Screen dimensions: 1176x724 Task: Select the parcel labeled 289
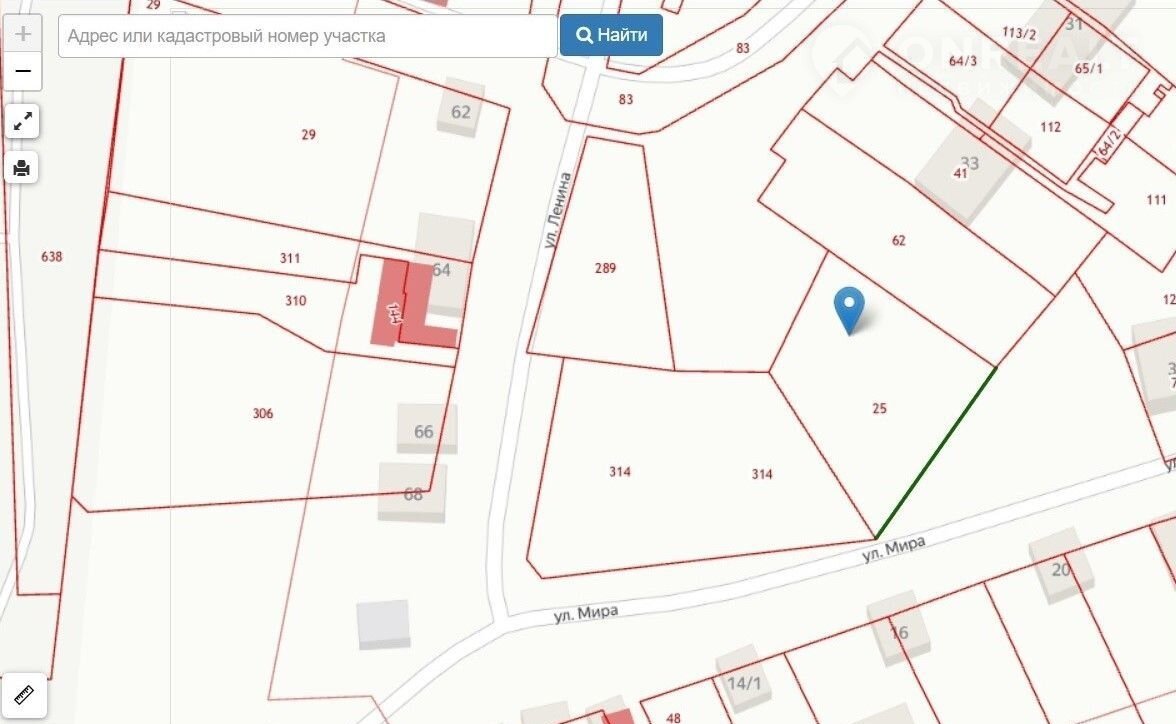[x=605, y=268]
